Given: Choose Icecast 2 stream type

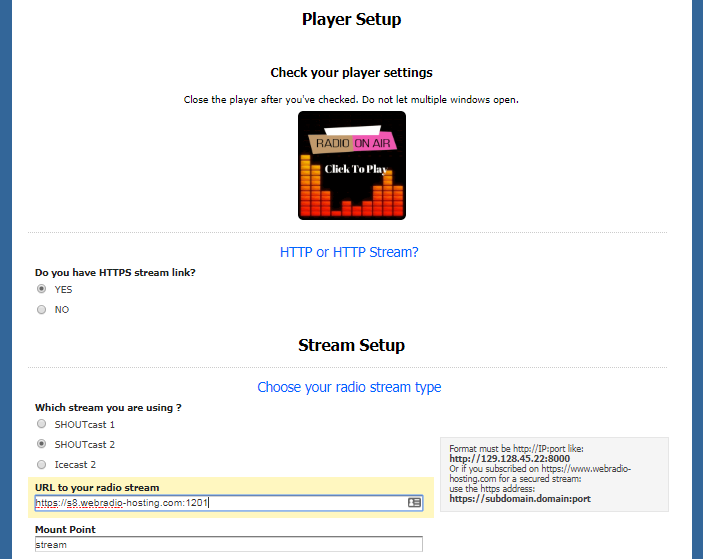Looking at the screenshot, I should [42, 465].
